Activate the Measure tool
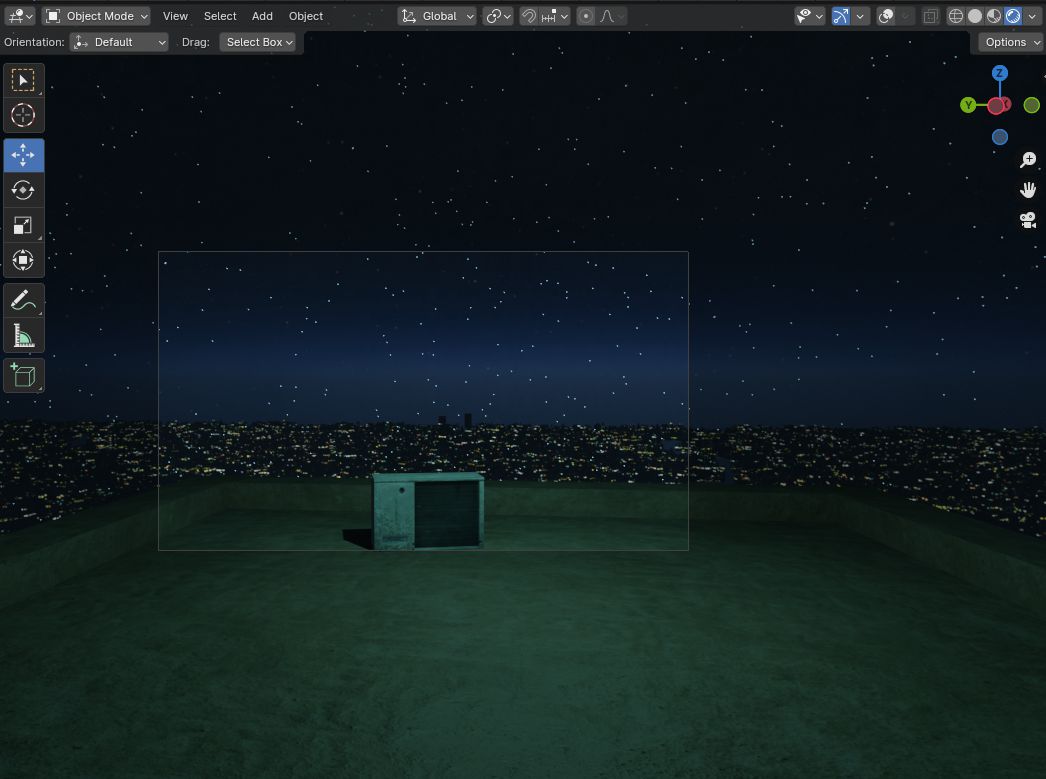The image size is (1046, 779). pyautogui.click(x=23, y=335)
